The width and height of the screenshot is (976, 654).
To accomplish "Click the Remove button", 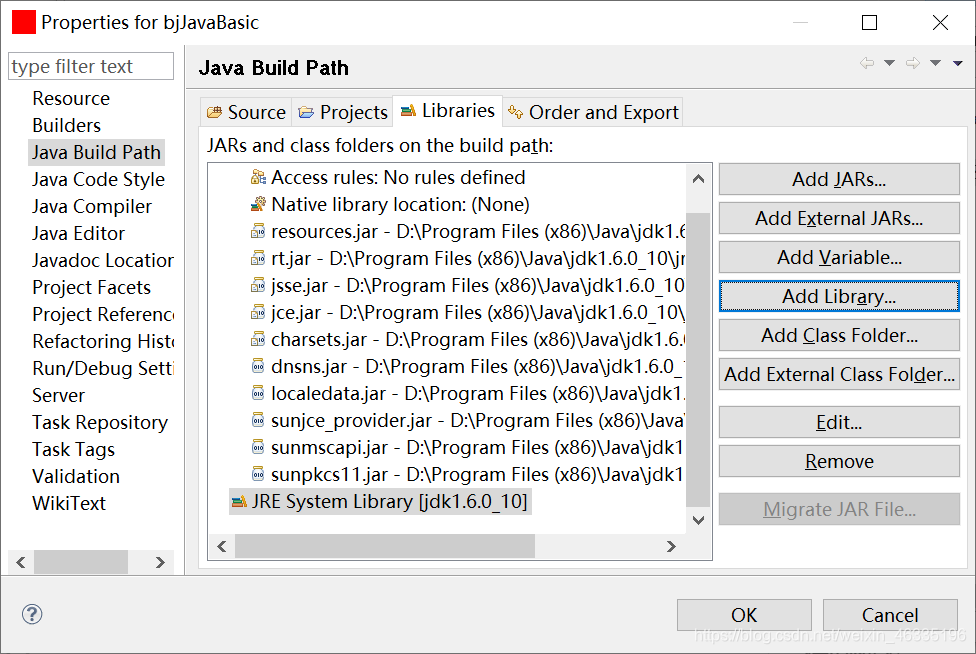I will (x=839, y=461).
